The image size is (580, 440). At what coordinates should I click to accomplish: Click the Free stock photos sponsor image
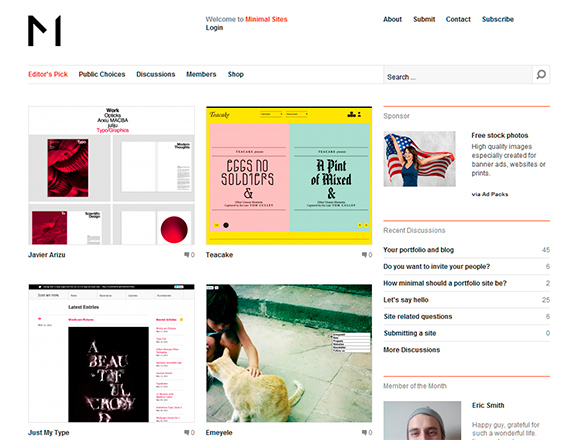[x=419, y=159]
